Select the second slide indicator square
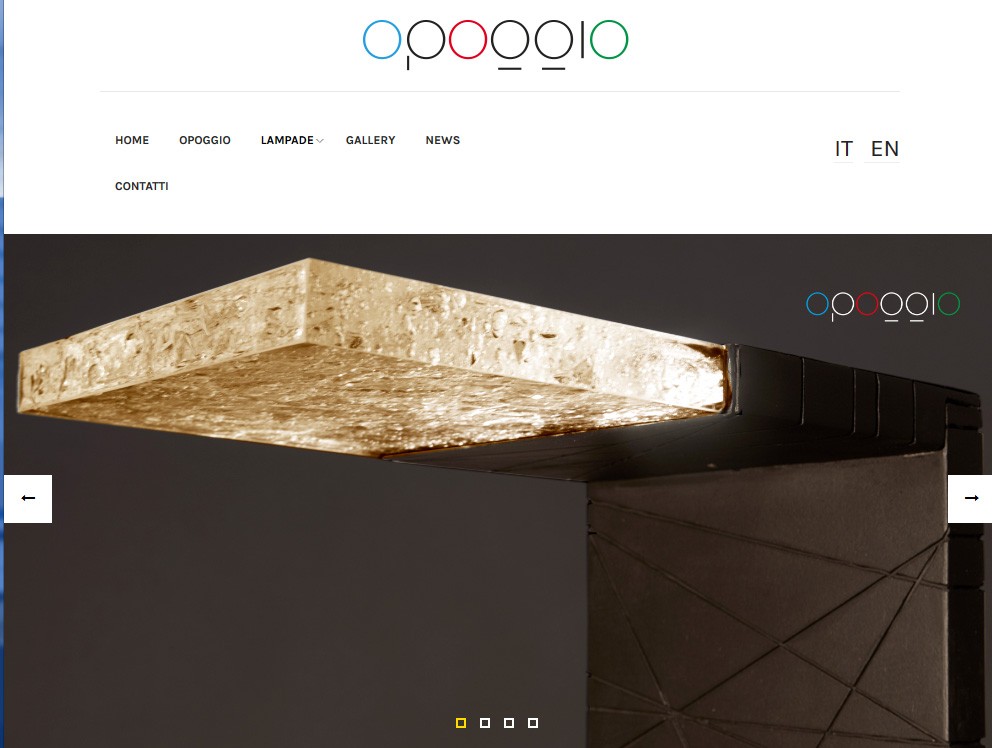 pyautogui.click(x=485, y=723)
